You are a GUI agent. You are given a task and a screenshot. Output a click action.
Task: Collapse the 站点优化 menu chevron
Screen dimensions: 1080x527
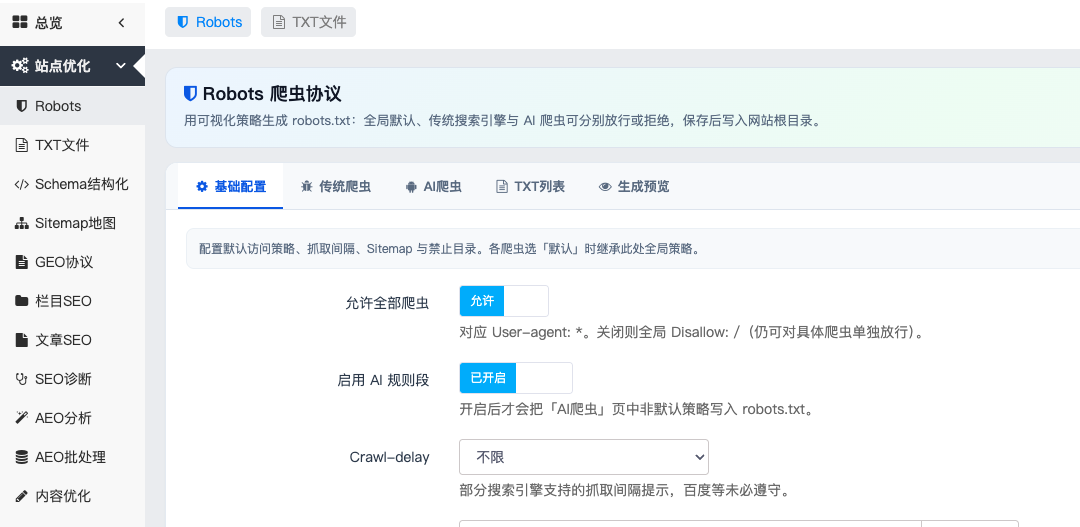point(121,66)
